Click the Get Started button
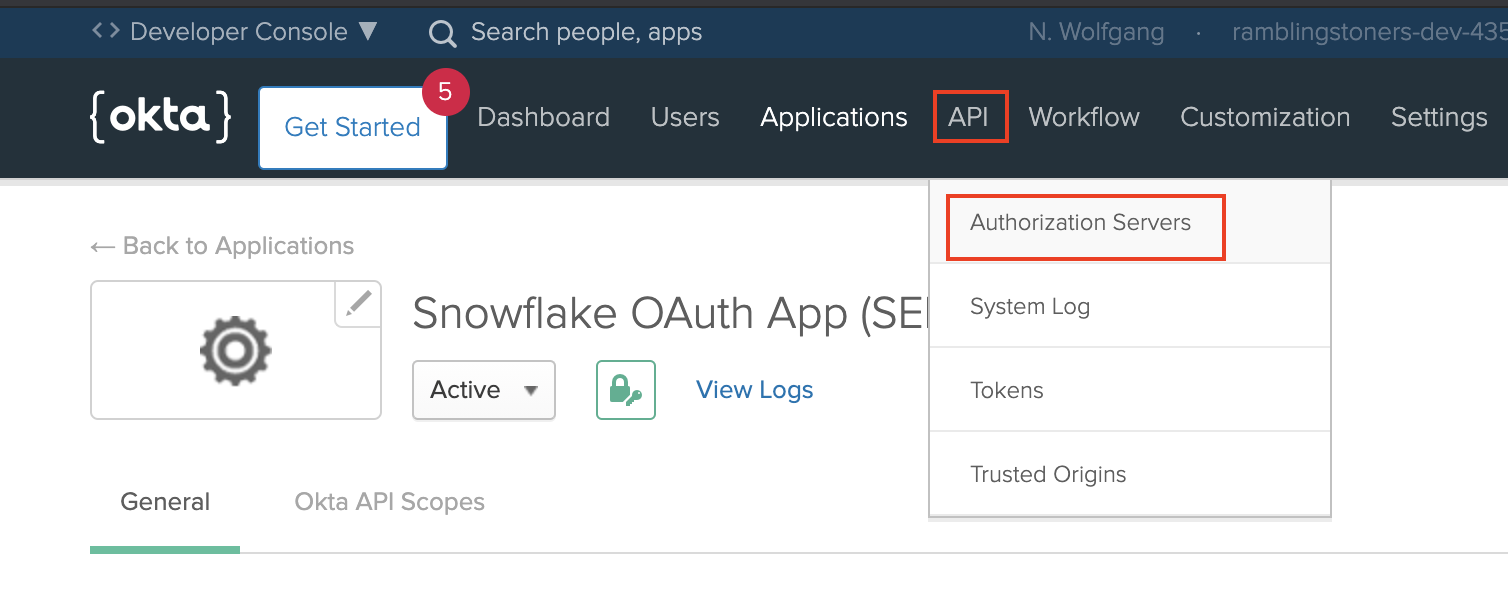The height and width of the screenshot is (606, 1508). click(352, 127)
